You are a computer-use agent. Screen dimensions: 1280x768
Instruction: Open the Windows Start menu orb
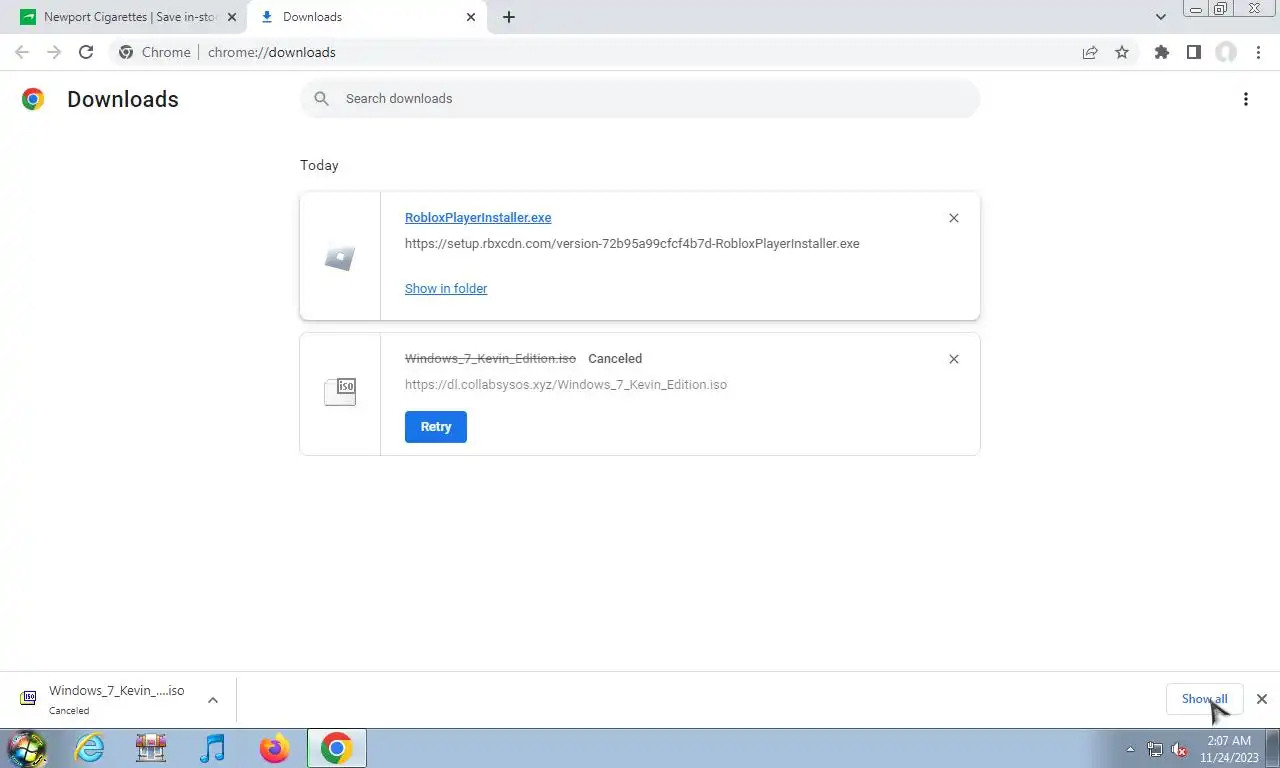27,748
